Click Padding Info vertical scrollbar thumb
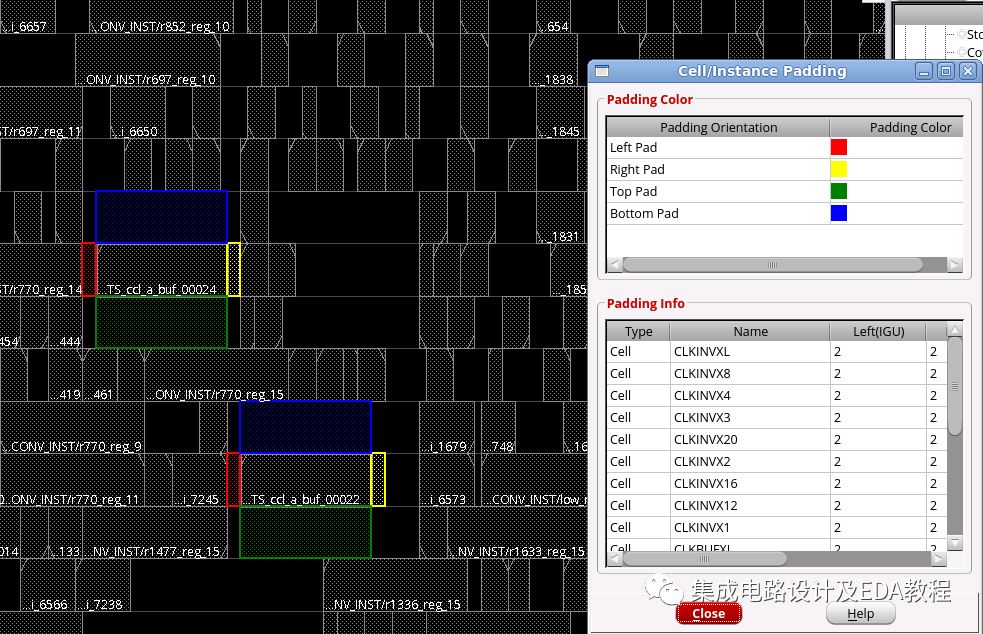Screen dimensions: 983x634 [x=955, y=386]
